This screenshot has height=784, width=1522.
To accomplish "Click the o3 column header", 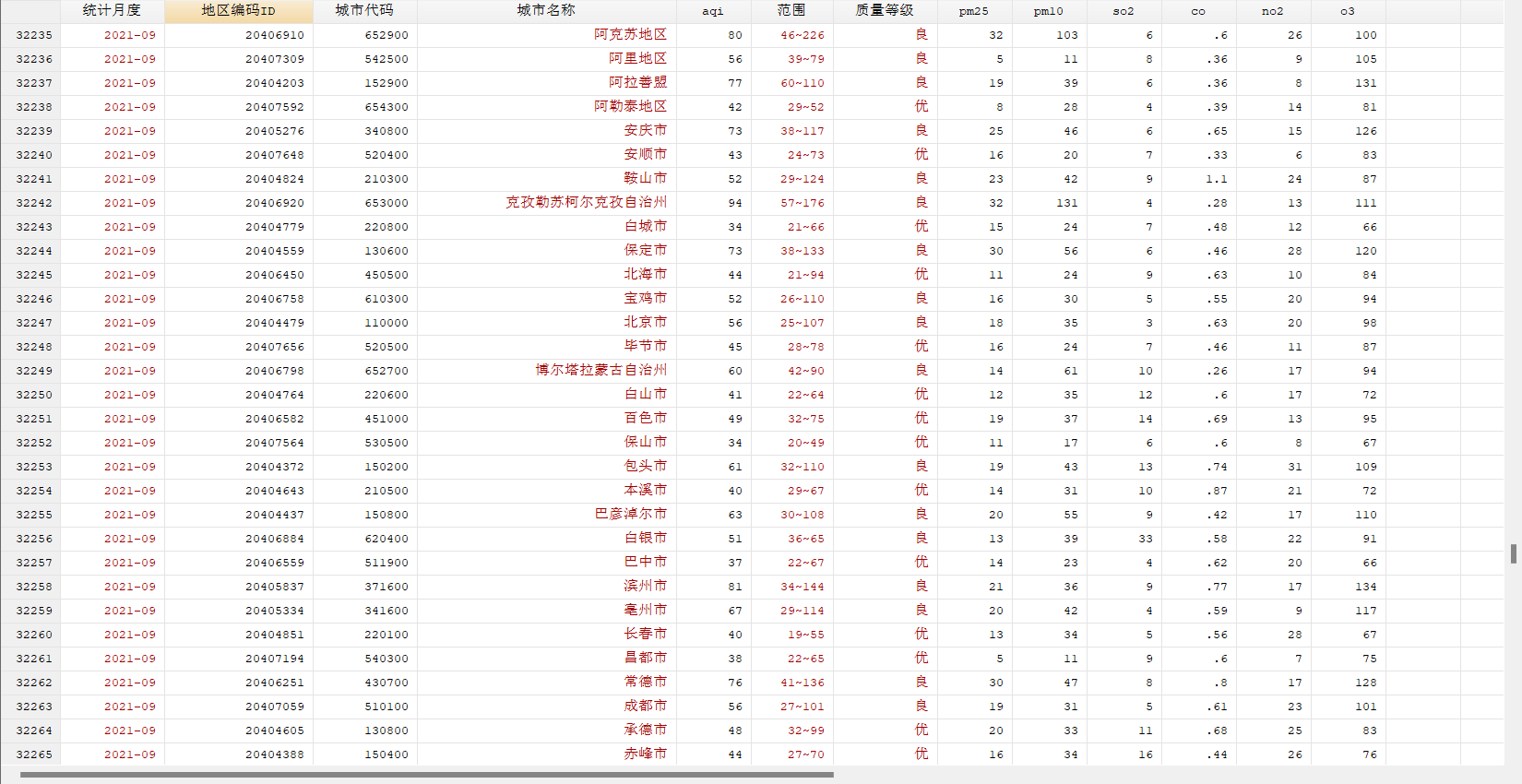I will click(1348, 11).
